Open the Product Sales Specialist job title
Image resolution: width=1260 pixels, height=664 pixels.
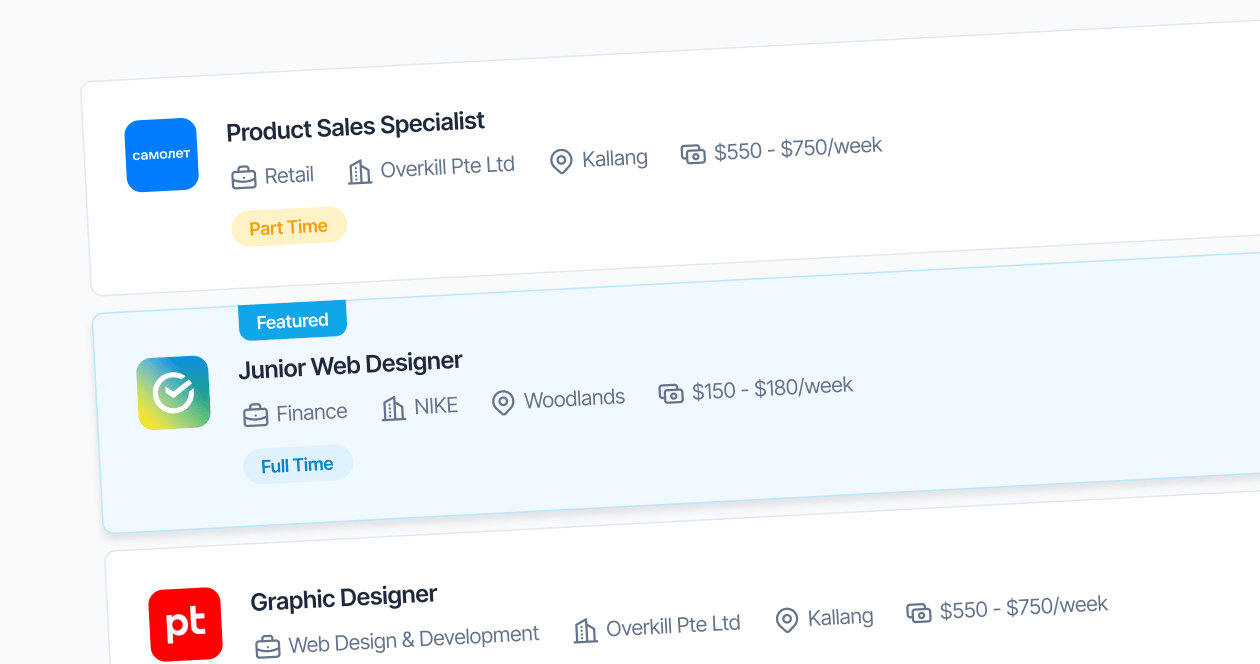(355, 127)
